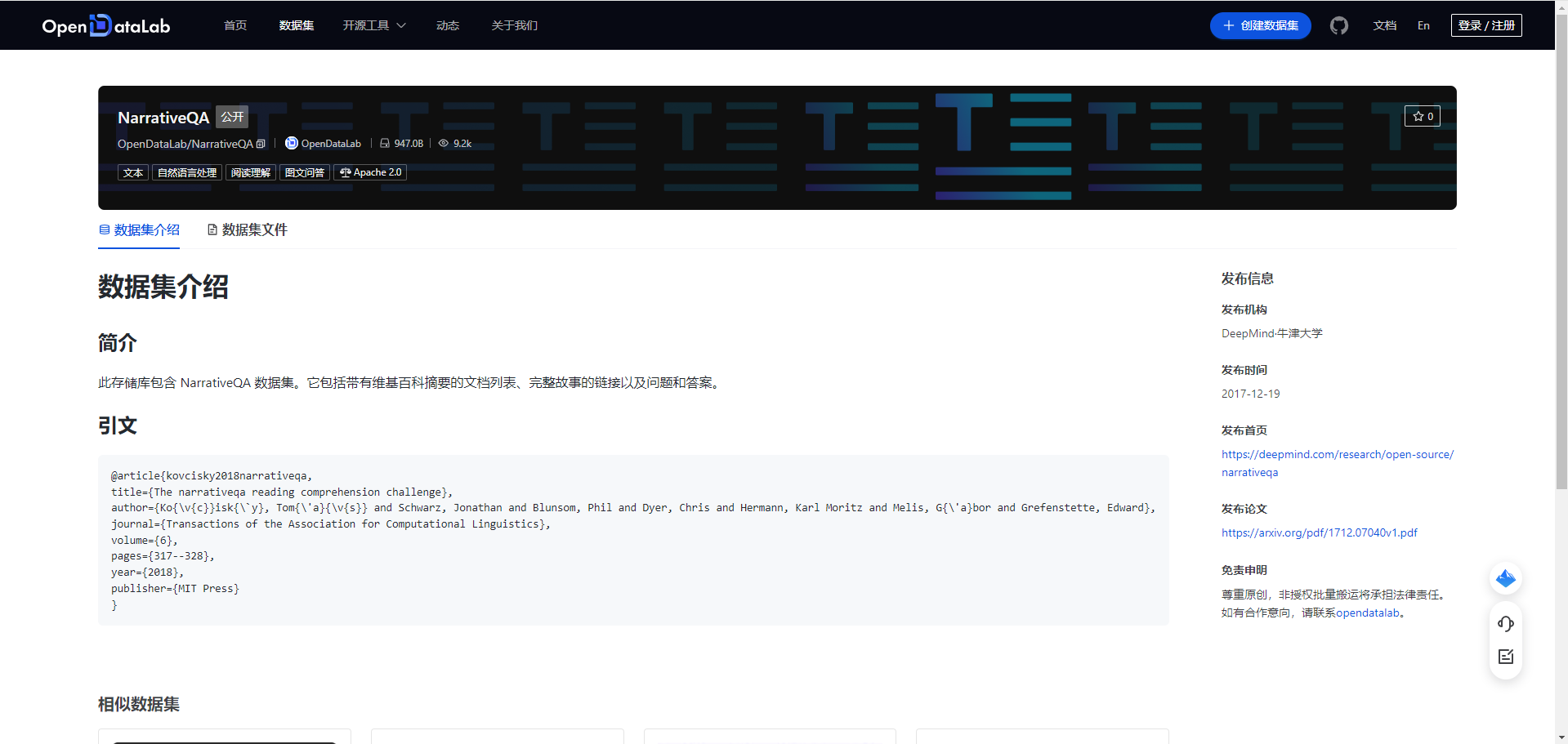Viewport: 1568px width, 744px height.
Task: Click the dataset size disk icon
Action: point(384,143)
